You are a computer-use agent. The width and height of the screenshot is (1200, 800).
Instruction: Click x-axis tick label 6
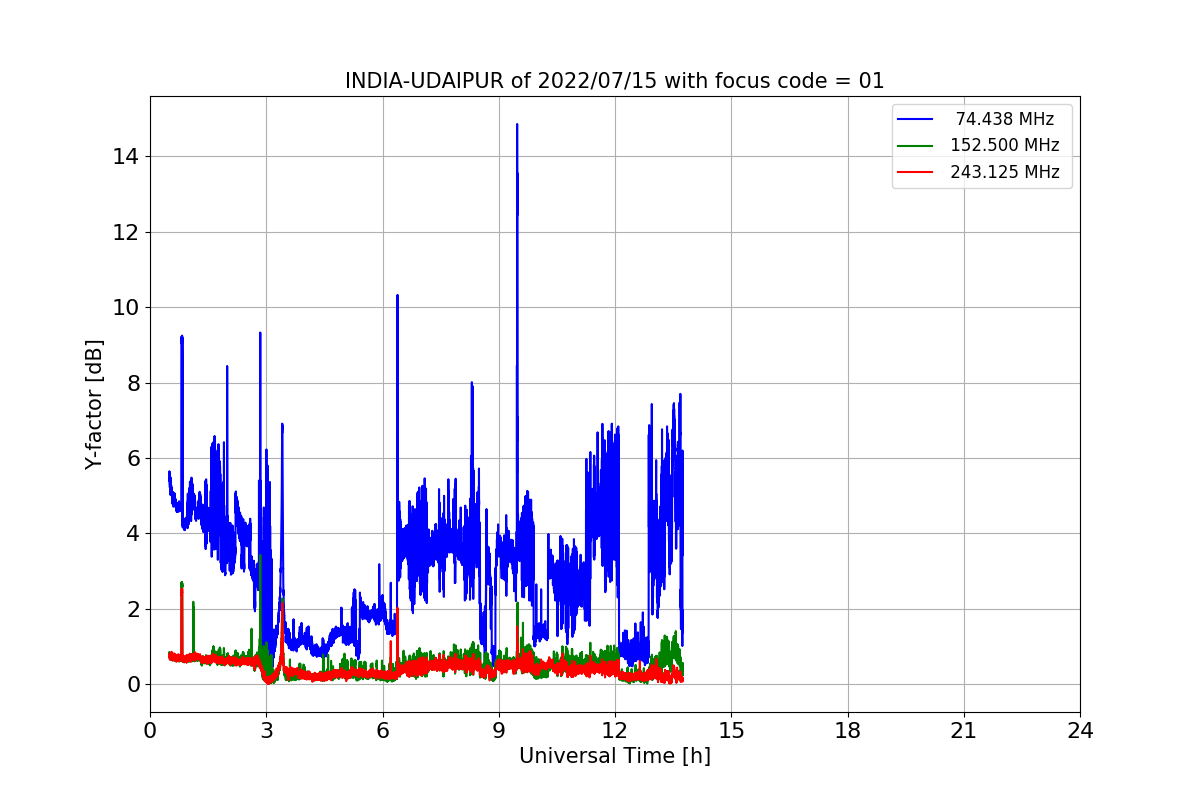[382, 731]
